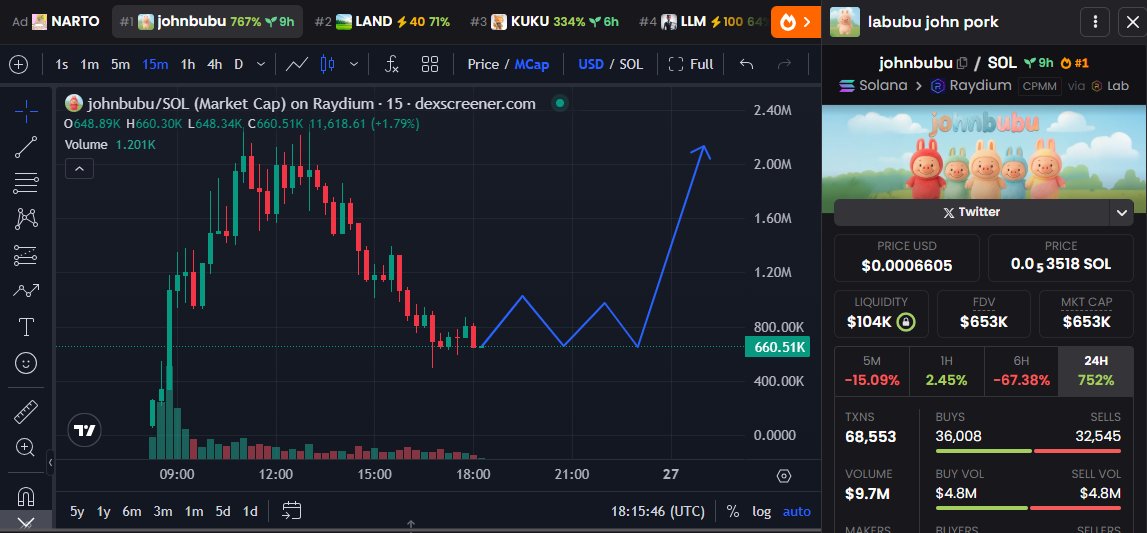This screenshot has width=1147, height=533.
Task: Show 24H stats tab
Action: click(1096, 371)
